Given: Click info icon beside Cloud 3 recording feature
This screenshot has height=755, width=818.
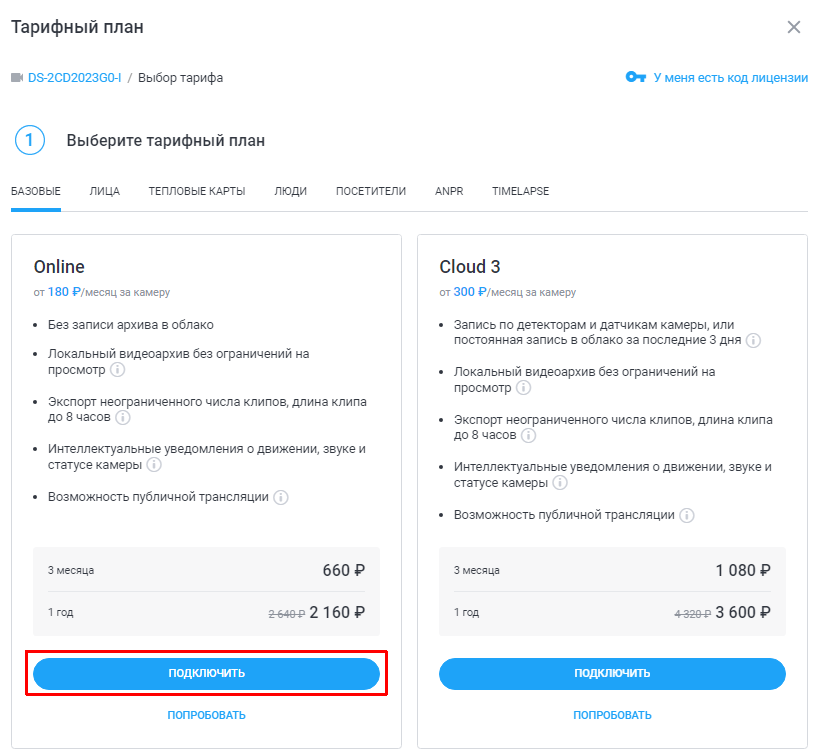Looking at the screenshot, I should click(753, 340).
